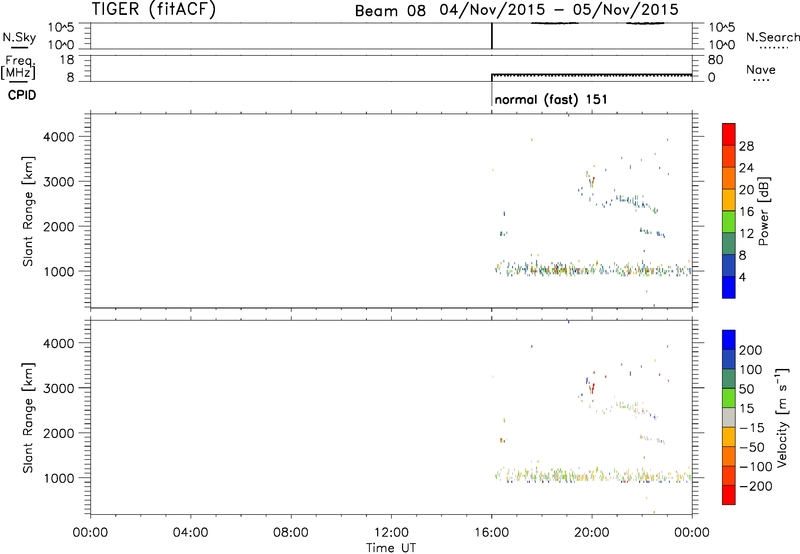Select the -15 velocity tick value
The width and height of the screenshot is (800, 554).
click(x=752, y=427)
